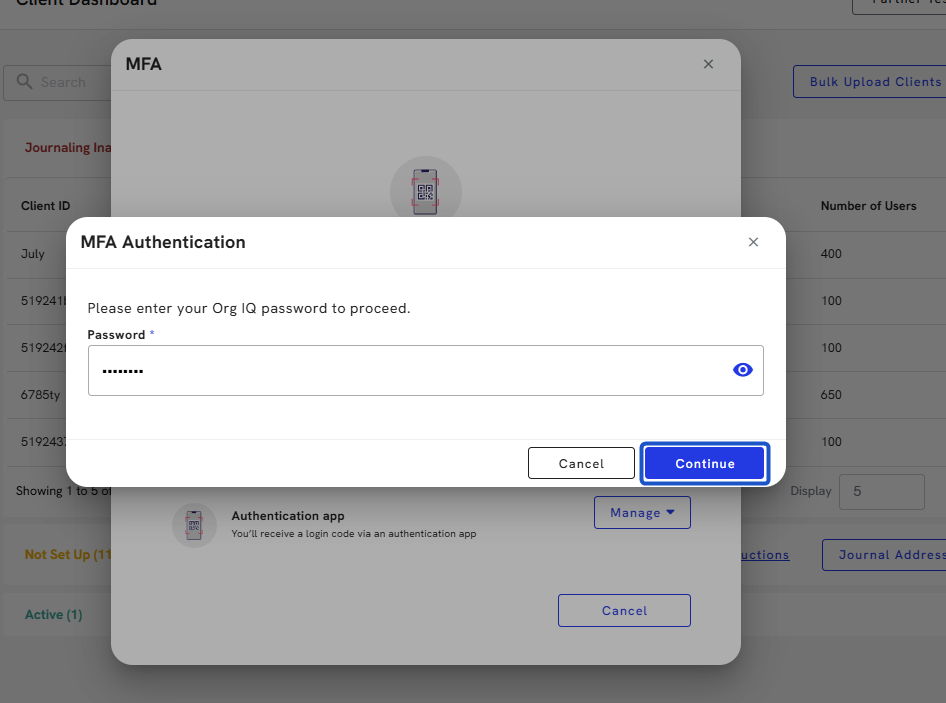Sort by Client ID column header
Screen dimensions: 946x703
coord(45,206)
